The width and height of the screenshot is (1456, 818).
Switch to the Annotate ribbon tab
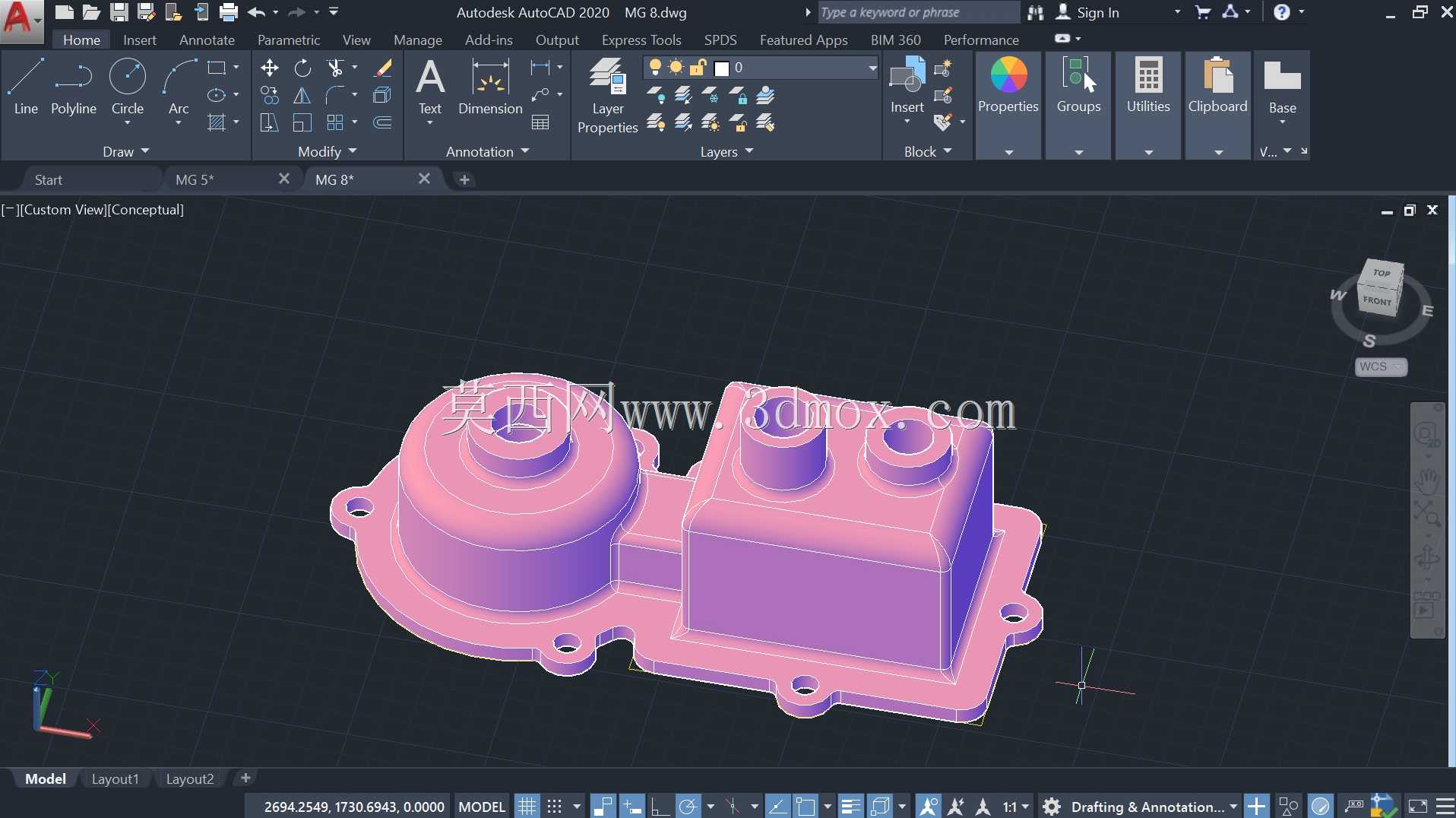(207, 40)
